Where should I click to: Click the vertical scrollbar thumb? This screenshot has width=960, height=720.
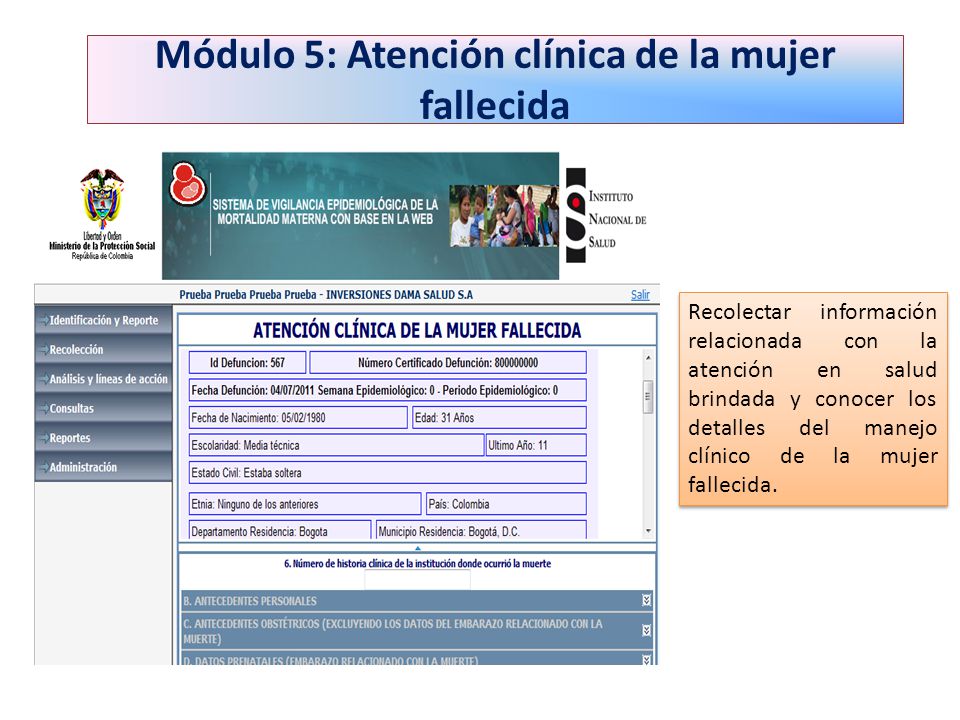(648, 397)
